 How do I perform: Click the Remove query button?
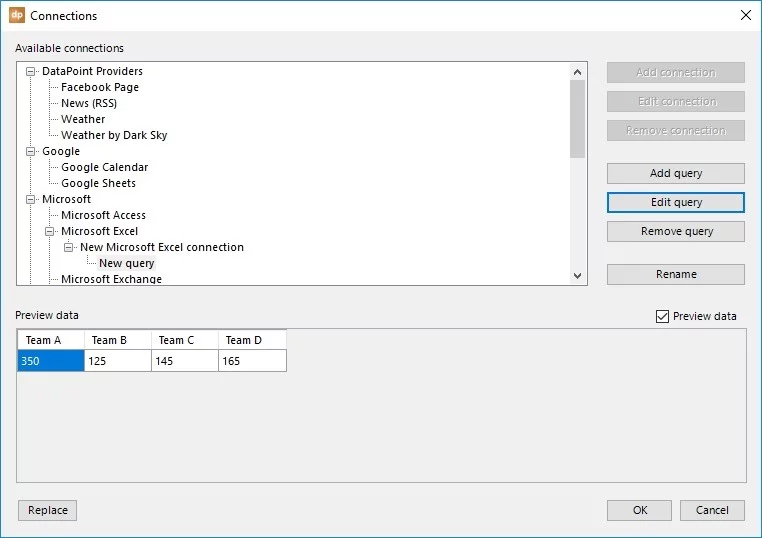tap(675, 232)
